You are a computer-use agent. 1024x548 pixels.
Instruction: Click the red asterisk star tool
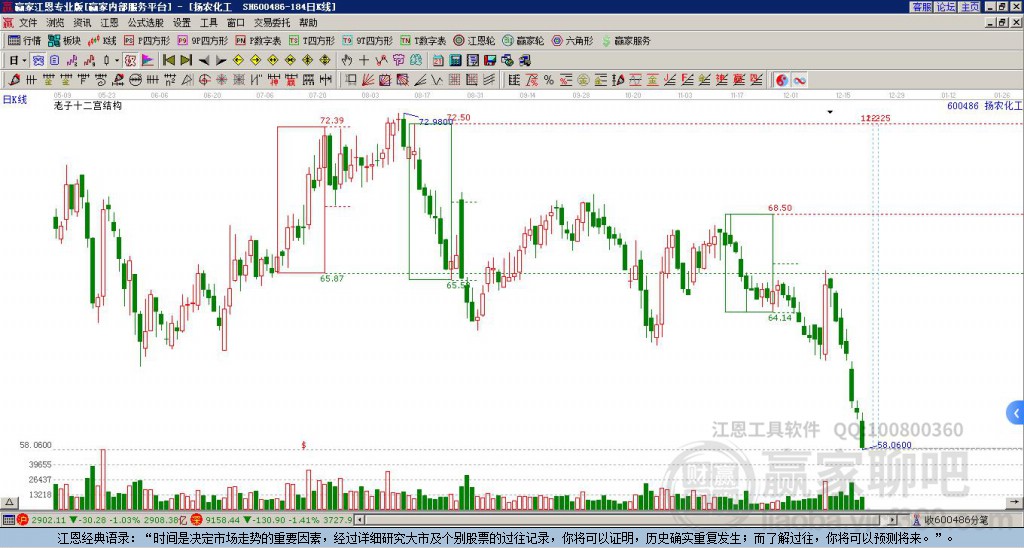pyautogui.click(x=221, y=80)
